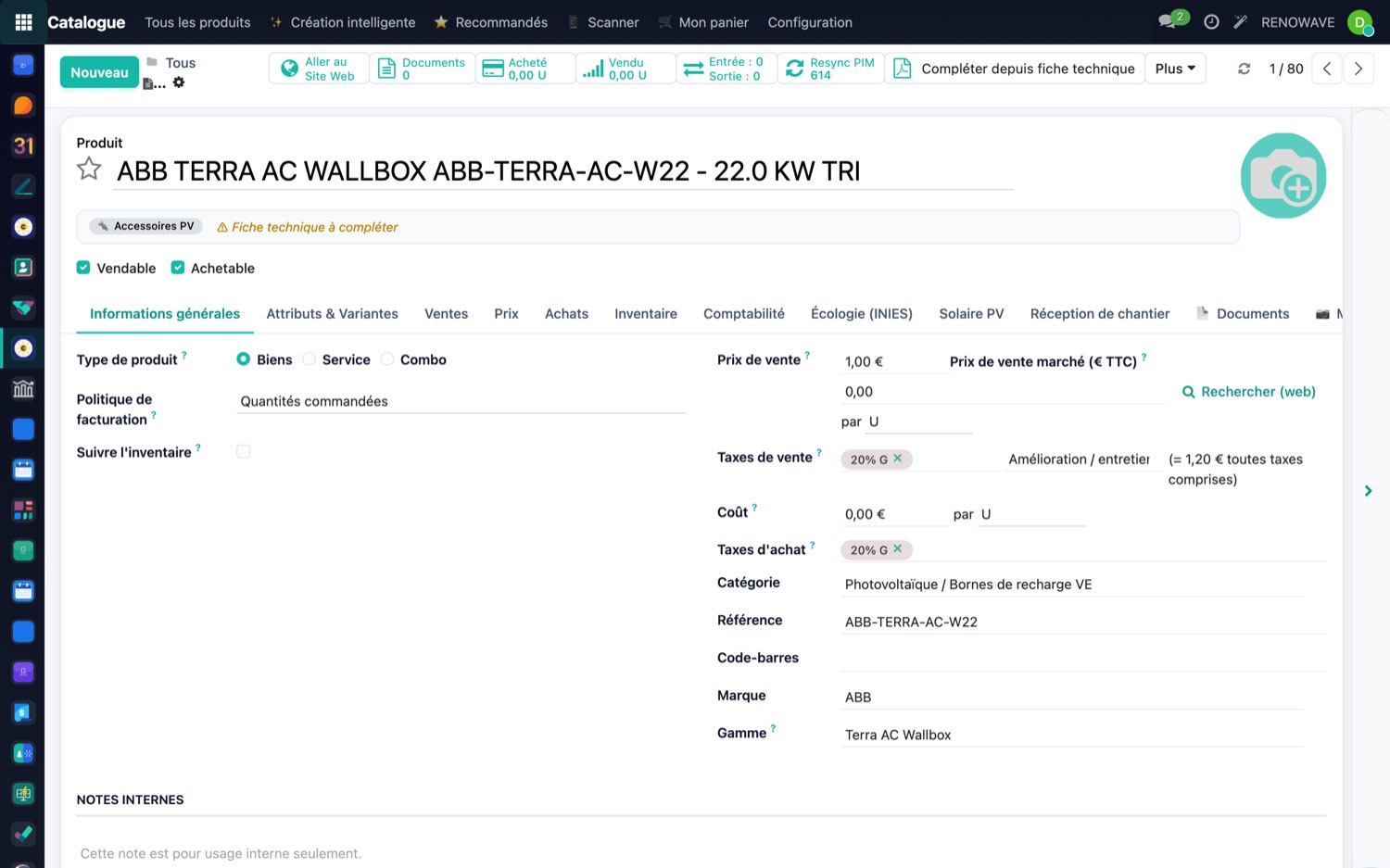
Task: Go to next record arrow
Action: [1358, 69]
